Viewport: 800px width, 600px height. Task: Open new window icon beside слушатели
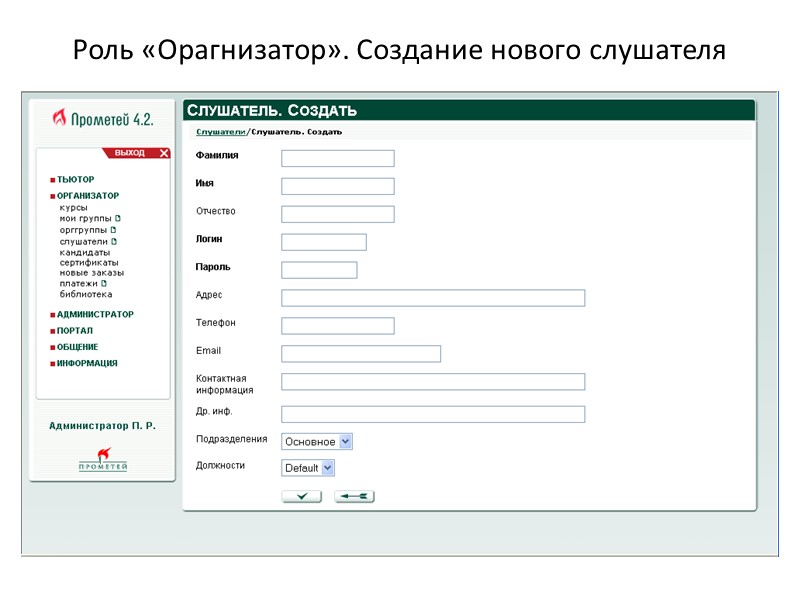(114, 242)
